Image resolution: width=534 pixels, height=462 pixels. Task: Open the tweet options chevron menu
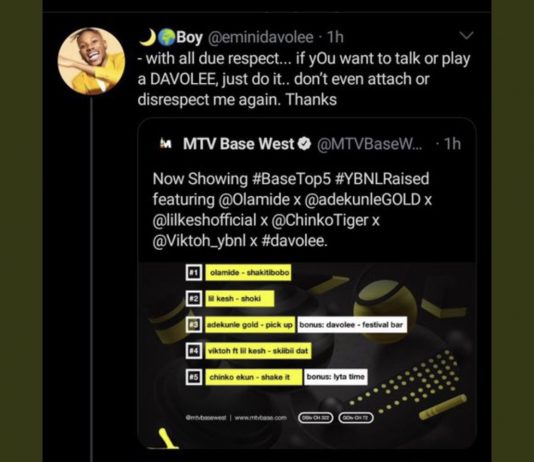pos(466,35)
